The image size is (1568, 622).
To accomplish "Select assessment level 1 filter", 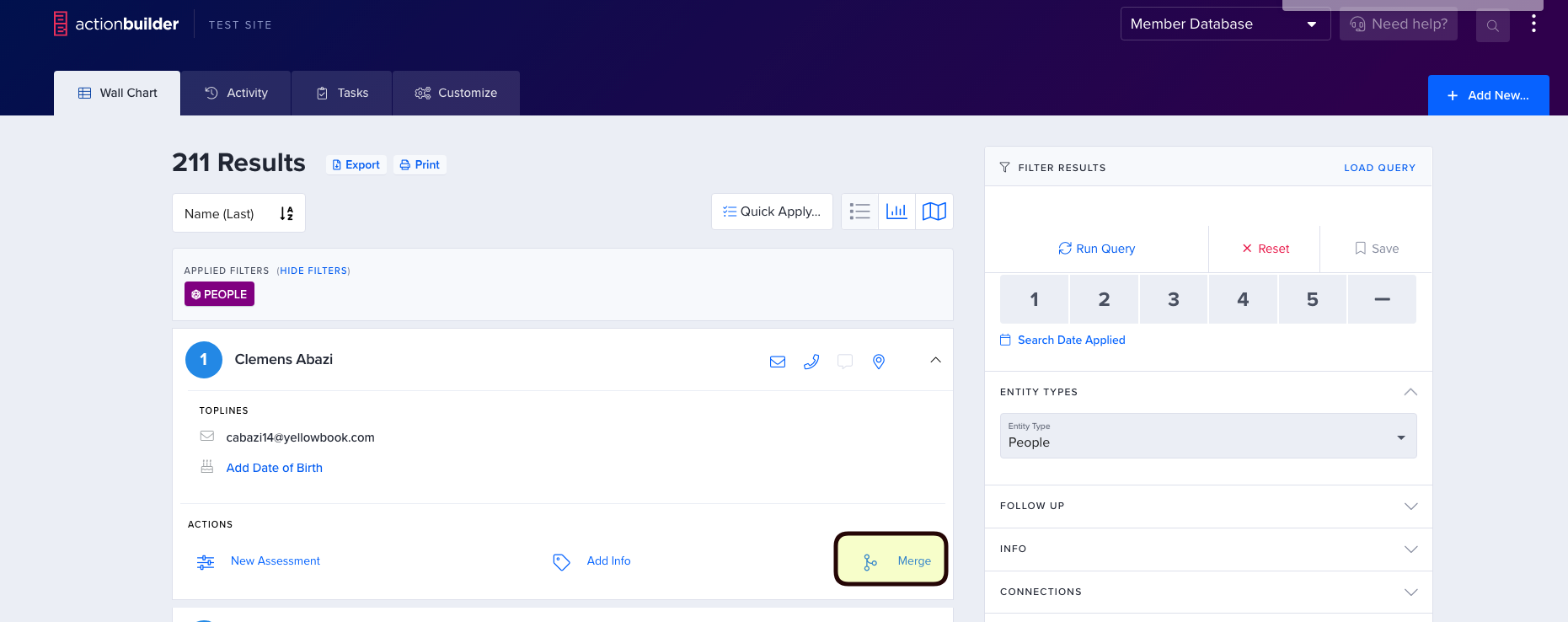I will click(x=1035, y=299).
